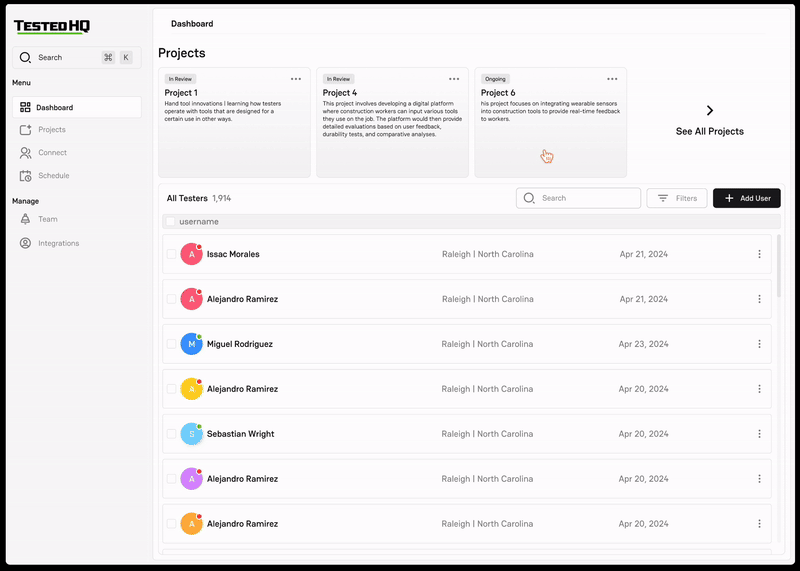Toggle the select-all checkbox beside username
The height and width of the screenshot is (571, 800).
click(170, 222)
